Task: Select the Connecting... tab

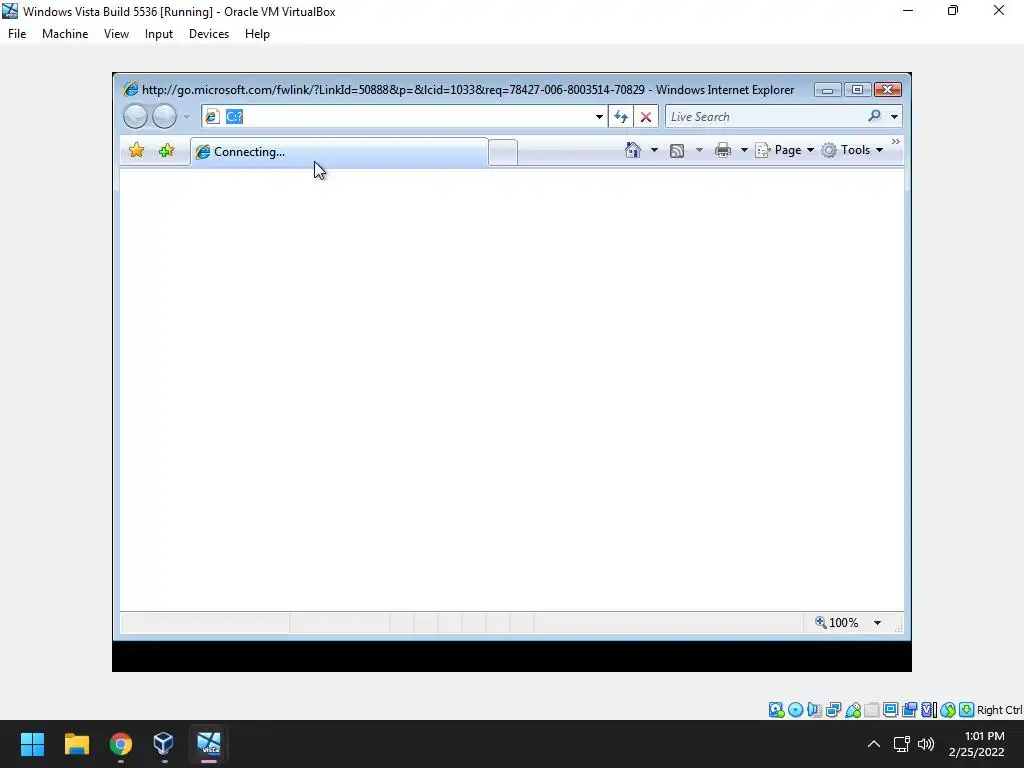Action: click(x=339, y=152)
